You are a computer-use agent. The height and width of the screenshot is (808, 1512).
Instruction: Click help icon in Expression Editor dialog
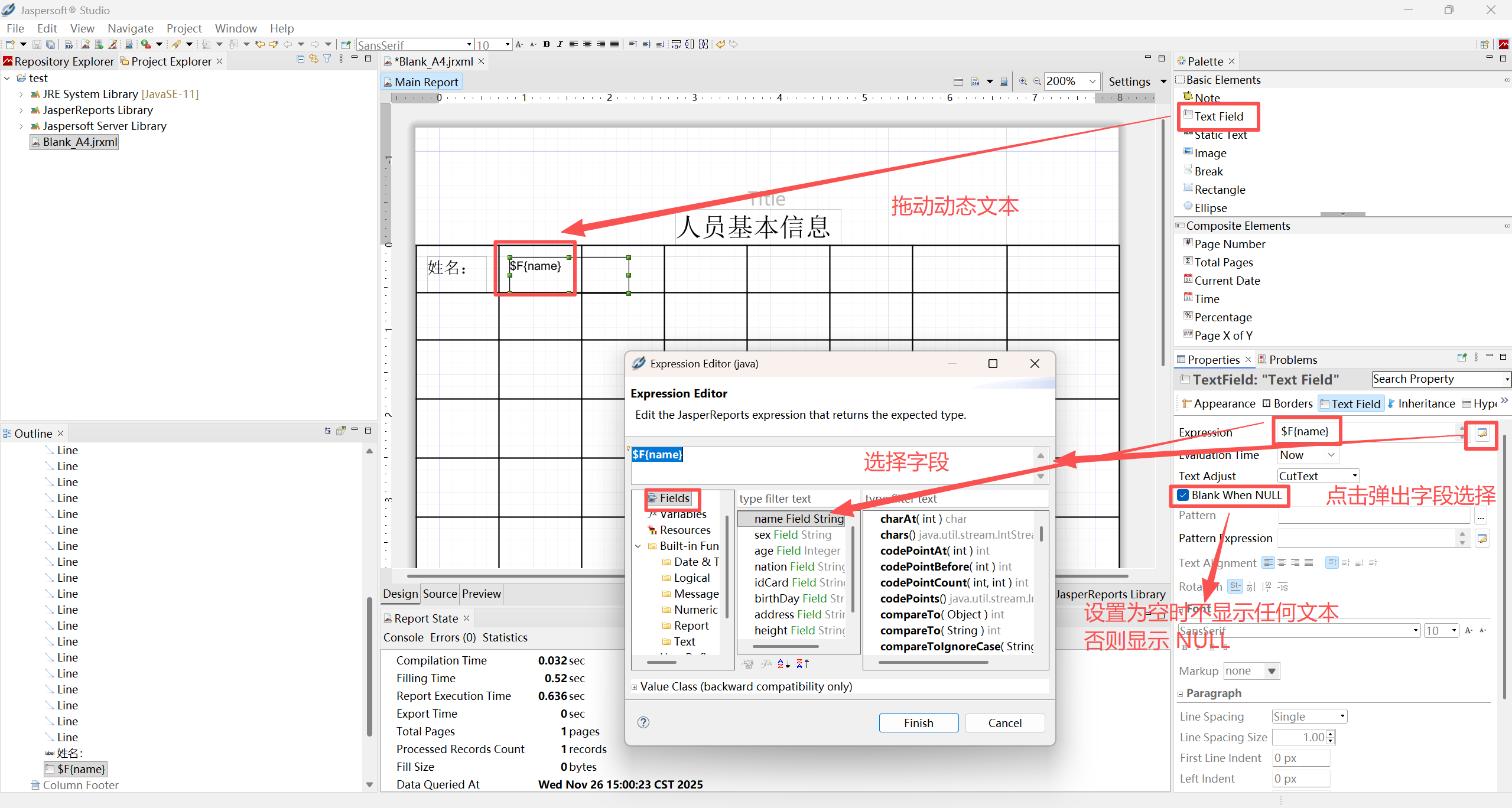pos(643,722)
